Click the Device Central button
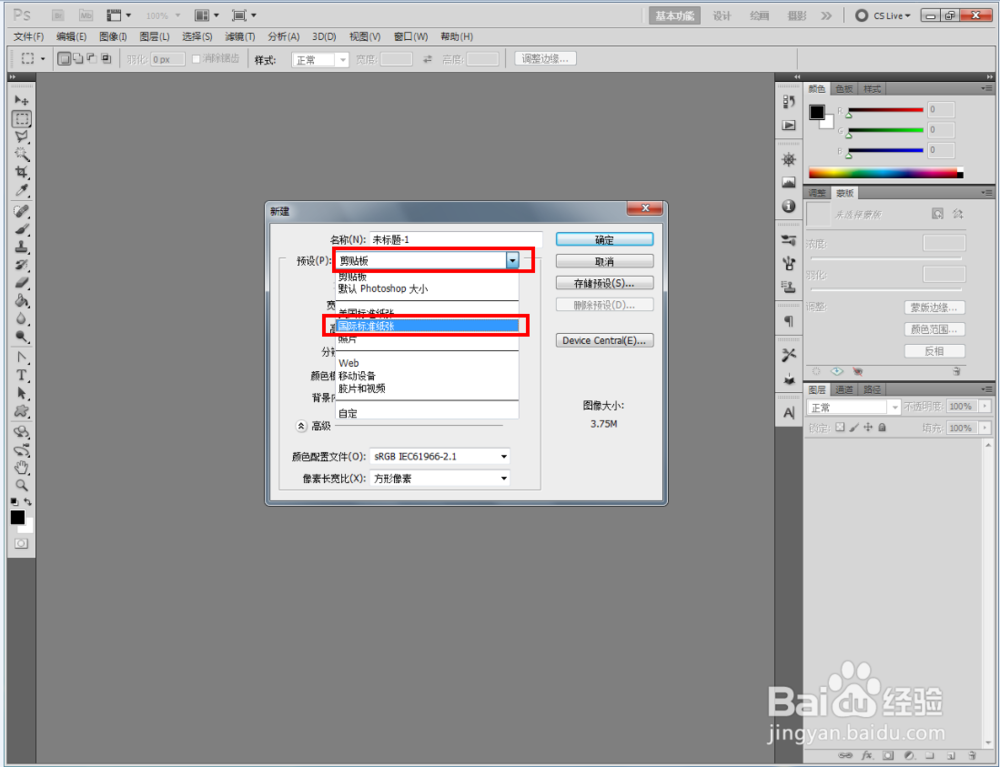The height and width of the screenshot is (767, 1000). click(x=605, y=340)
